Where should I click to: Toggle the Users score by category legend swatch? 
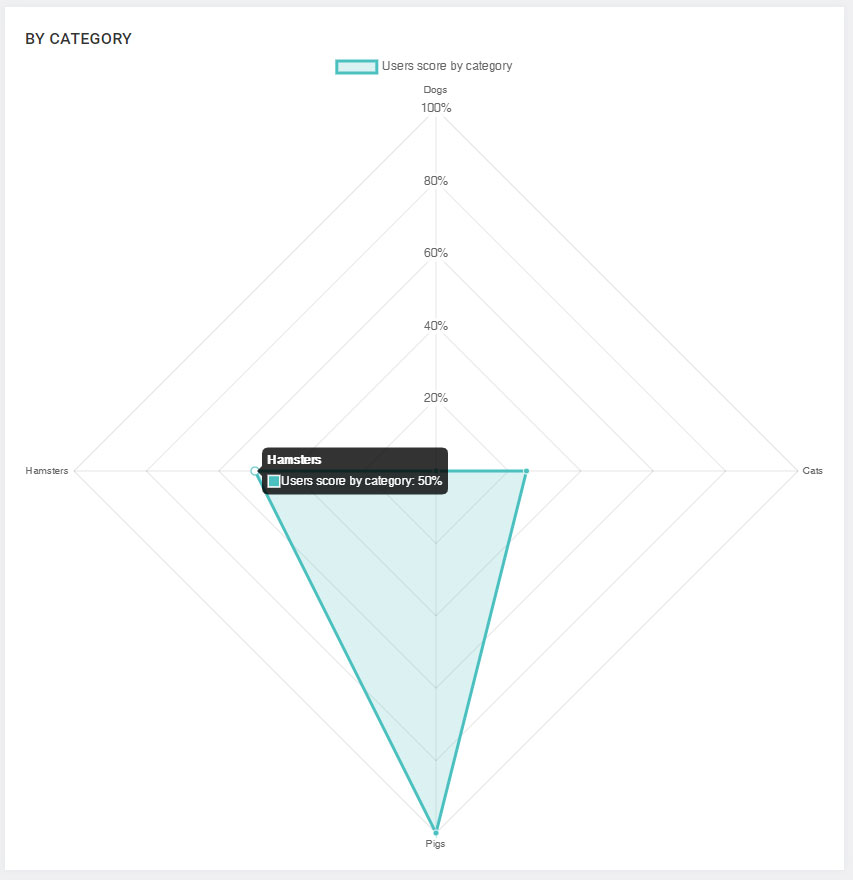[356, 66]
